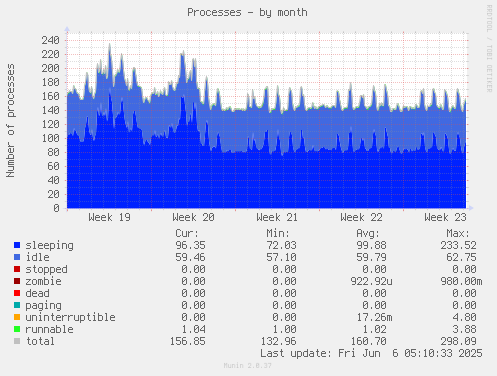The height and width of the screenshot is (376, 497).
Task: Click the Last update timestamp text
Action: click(x=371, y=353)
